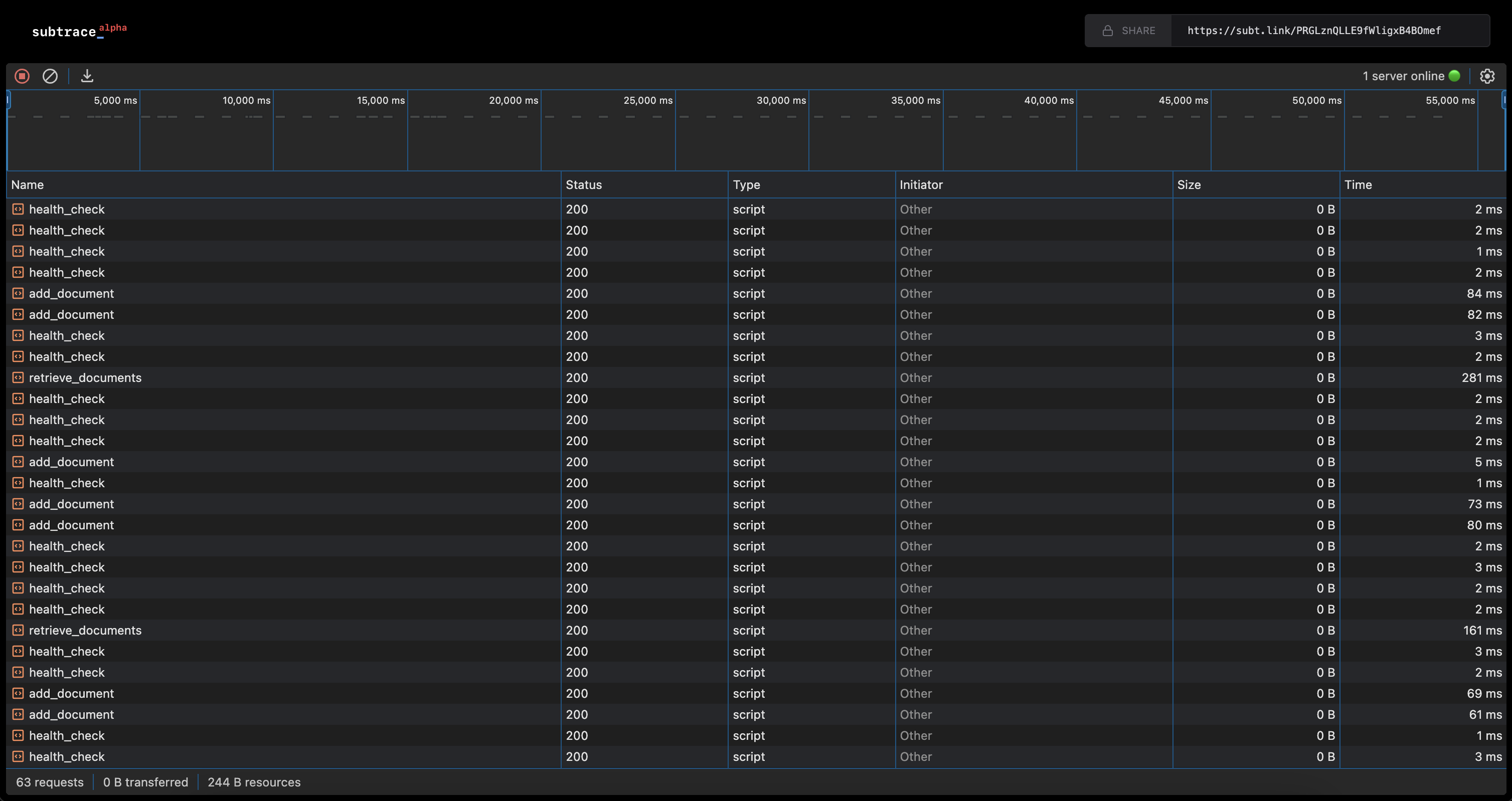Screen dimensions: 1512x801
Task: Open the add_document request taking 61 ms
Action: click(756, 715)
